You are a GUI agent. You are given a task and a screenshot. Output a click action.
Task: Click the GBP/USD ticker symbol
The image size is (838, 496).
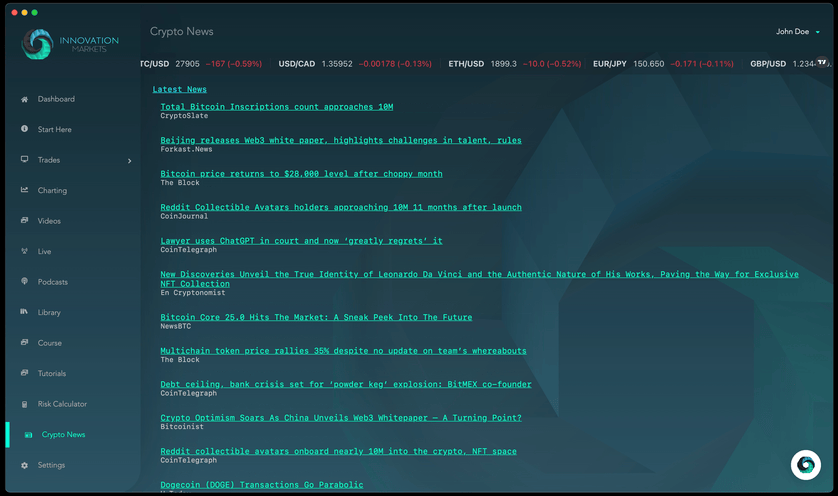pyautogui.click(x=768, y=64)
